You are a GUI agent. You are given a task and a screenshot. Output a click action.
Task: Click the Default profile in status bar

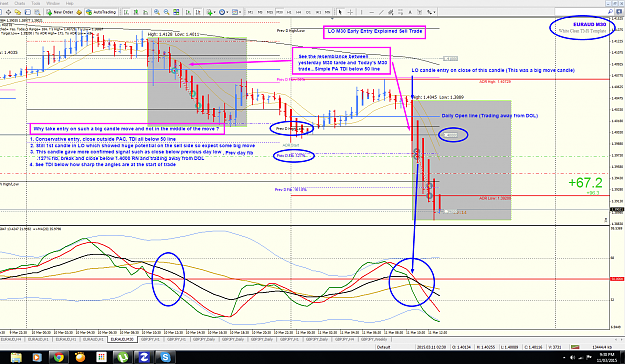(x=383, y=347)
